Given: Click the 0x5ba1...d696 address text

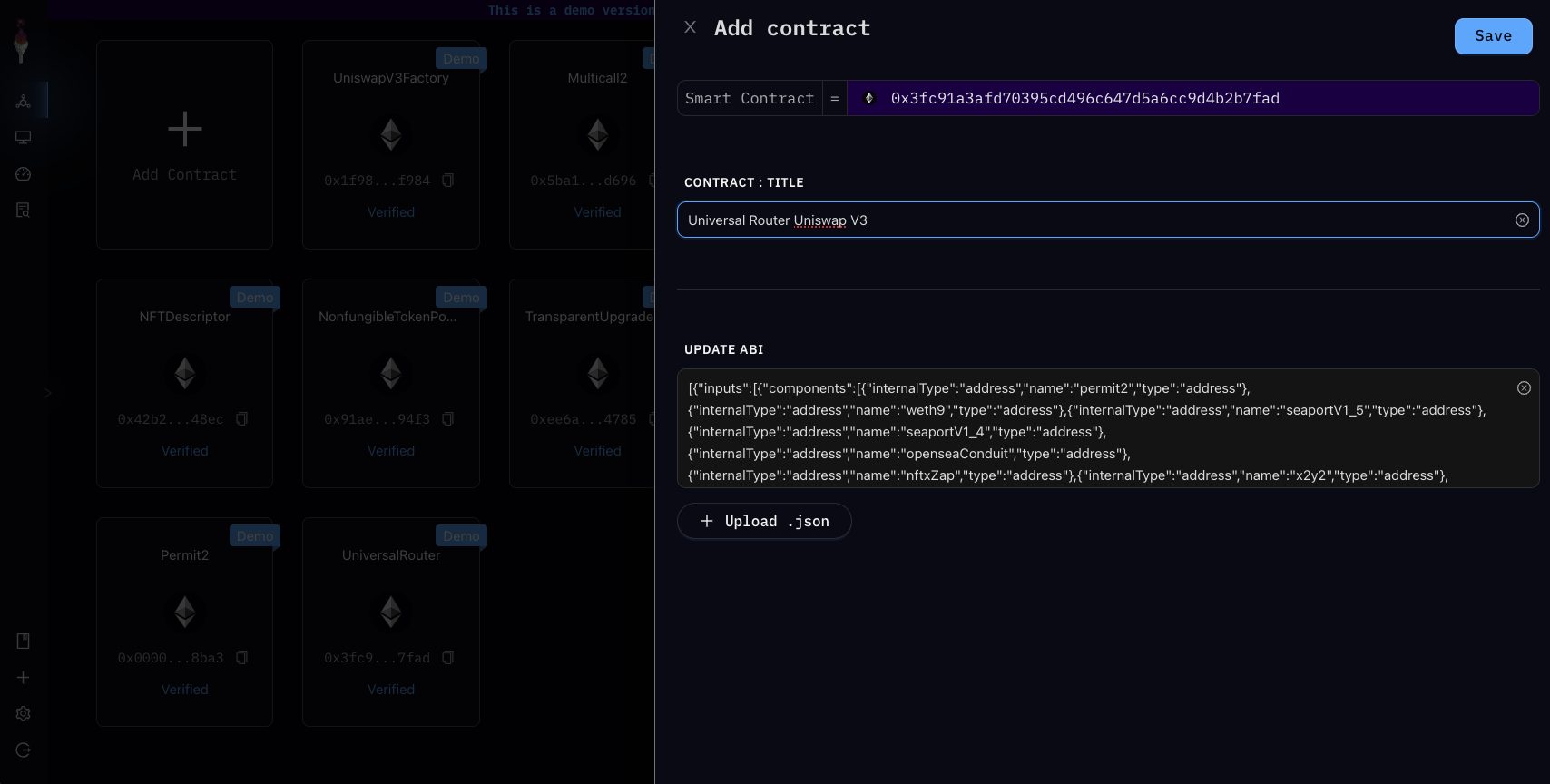Looking at the screenshot, I should point(584,181).
